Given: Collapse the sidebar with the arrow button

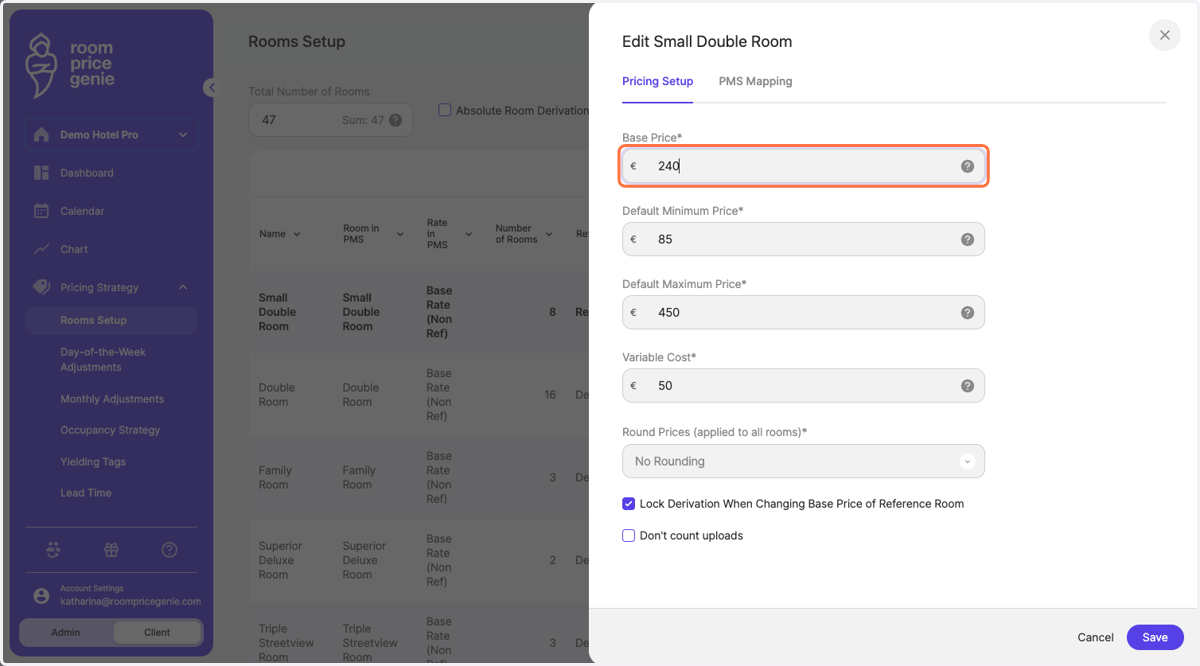Looking at the screenshot, I should point(210,87).
